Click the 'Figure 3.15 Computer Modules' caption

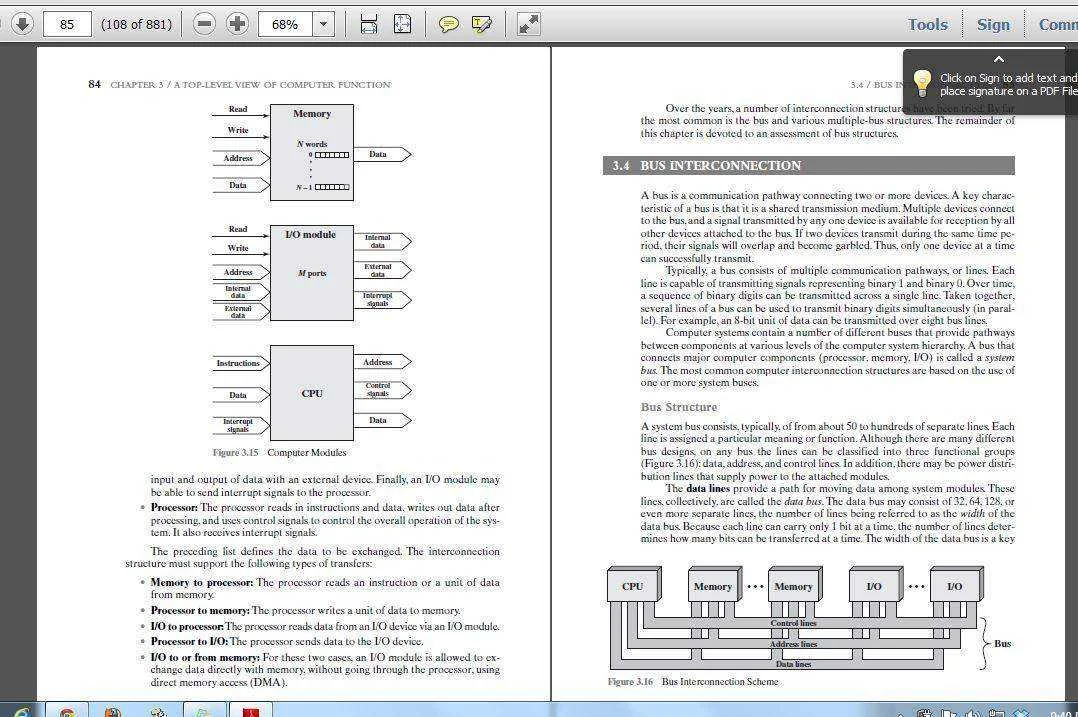point(279,452)
